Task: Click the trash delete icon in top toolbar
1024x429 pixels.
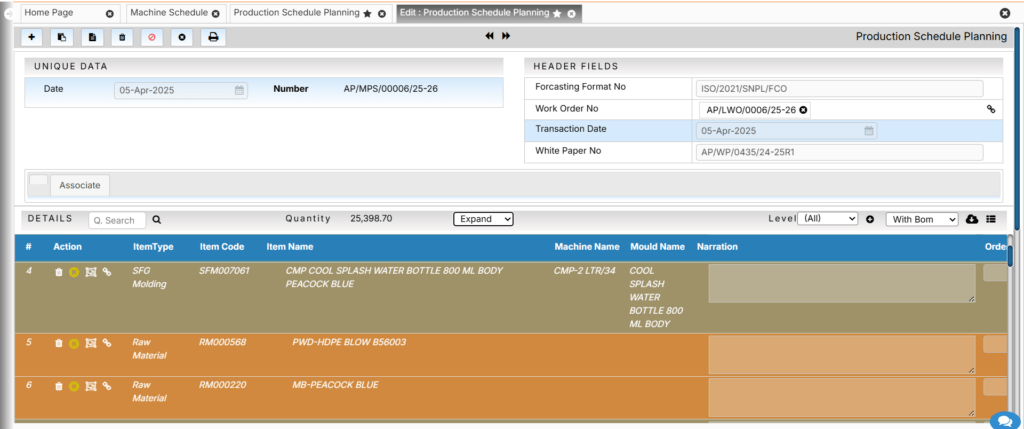Action: [122, 37]
